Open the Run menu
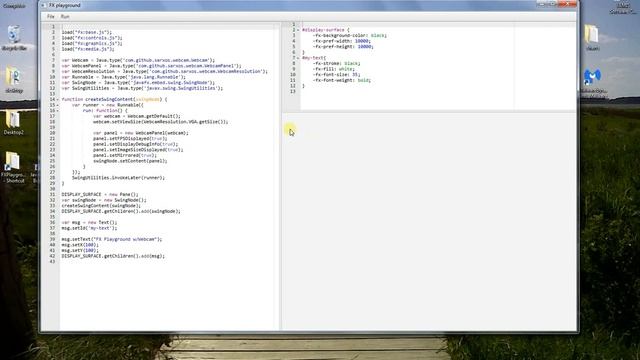Image resolution: width=640 pixels, height=360 pixels. point(65,16)
